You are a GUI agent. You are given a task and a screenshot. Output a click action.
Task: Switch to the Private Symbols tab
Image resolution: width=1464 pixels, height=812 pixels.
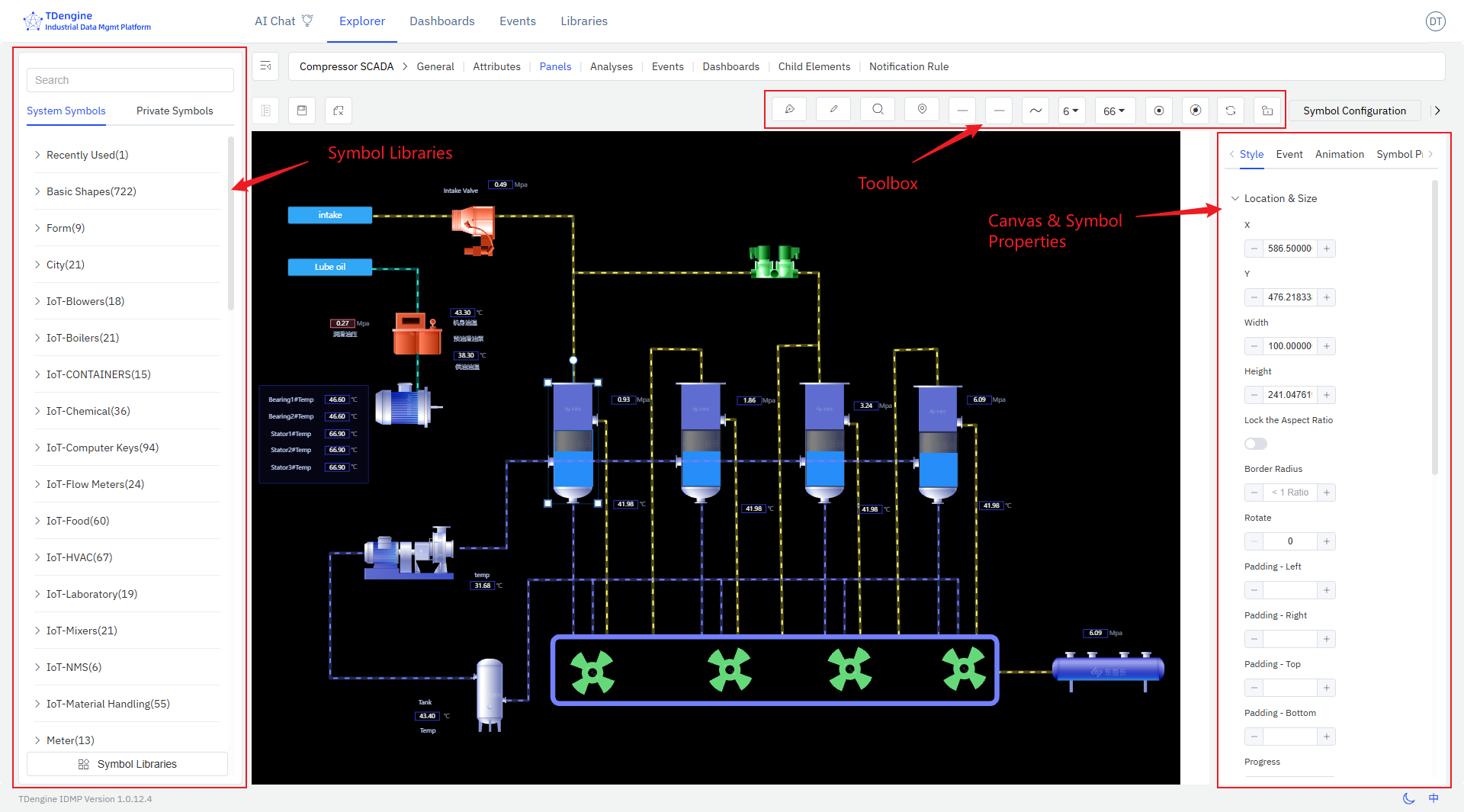click(174, 111)
